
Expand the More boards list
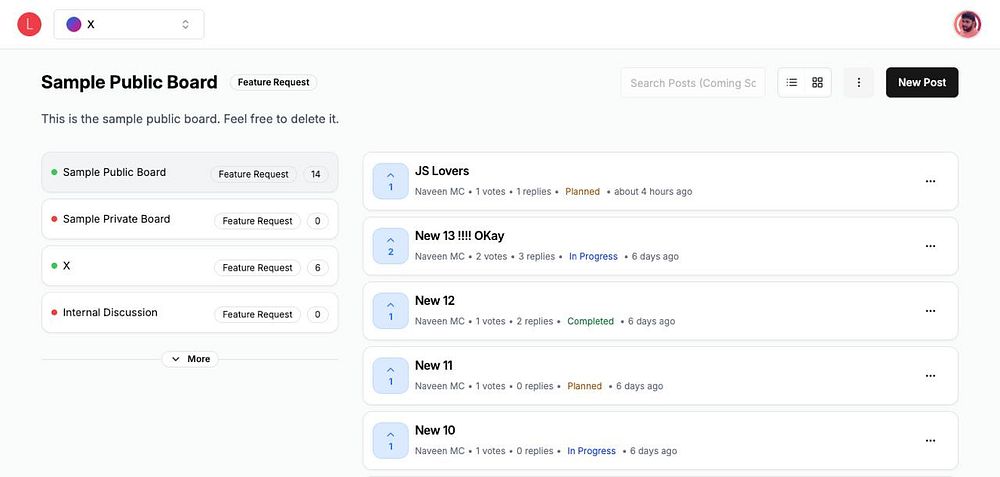pyautogui.click(x=190, y=359)
